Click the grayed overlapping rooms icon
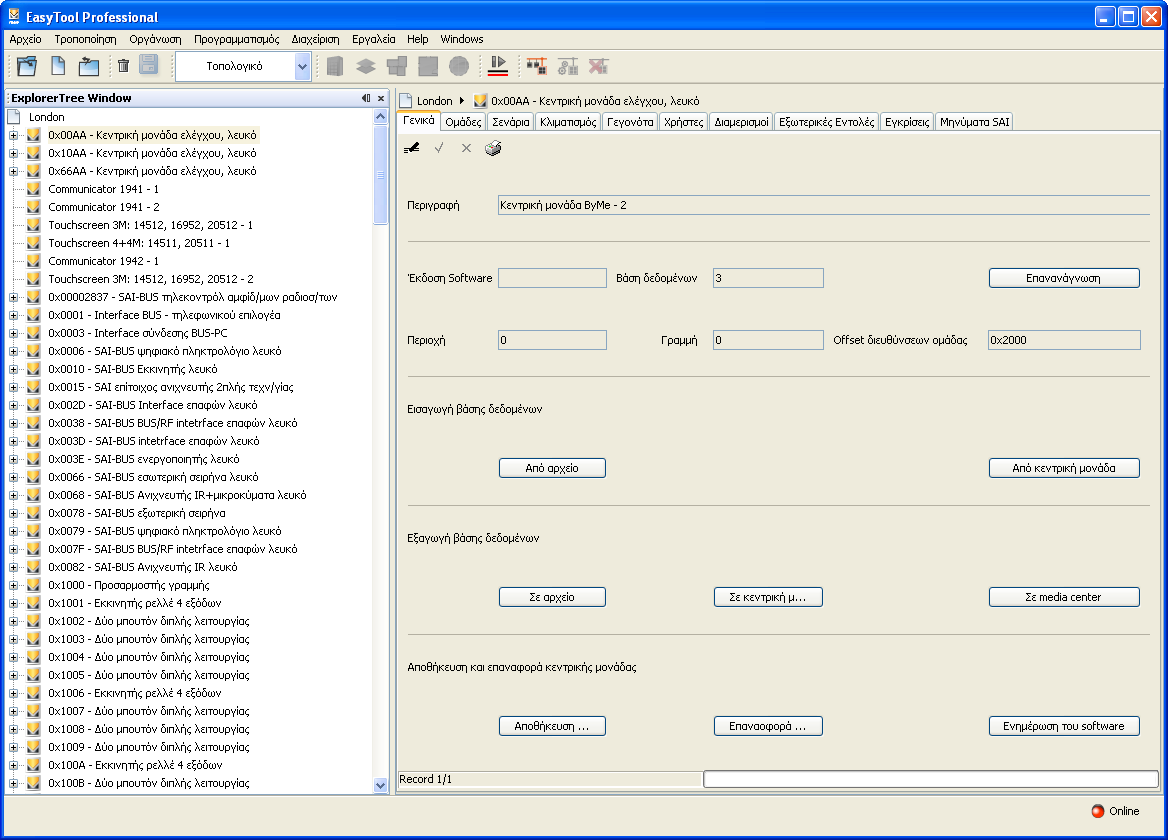This screenshot has height=840, width=1168. 397,66
